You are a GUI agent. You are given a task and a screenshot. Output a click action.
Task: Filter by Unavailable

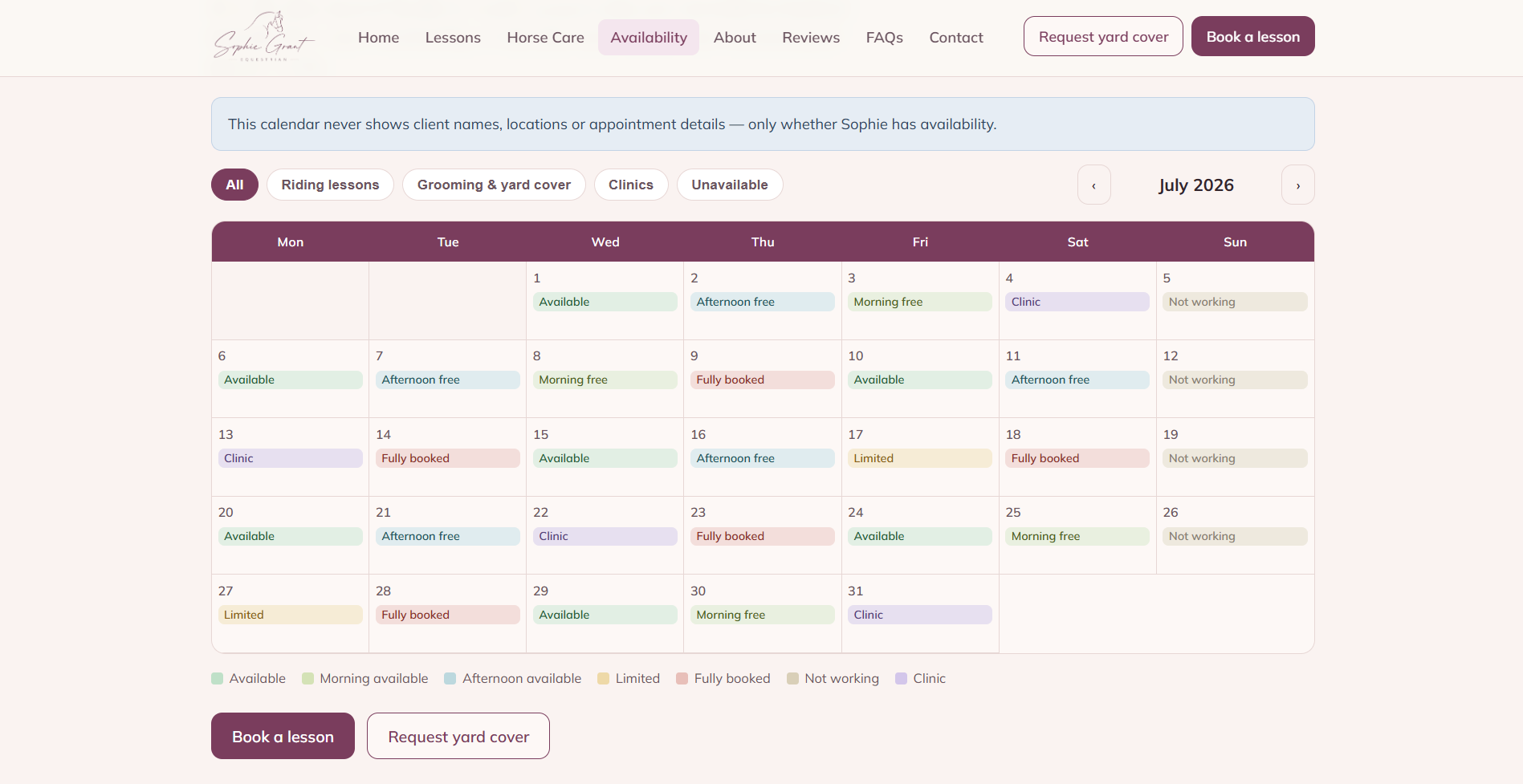(x=730, y=185)
